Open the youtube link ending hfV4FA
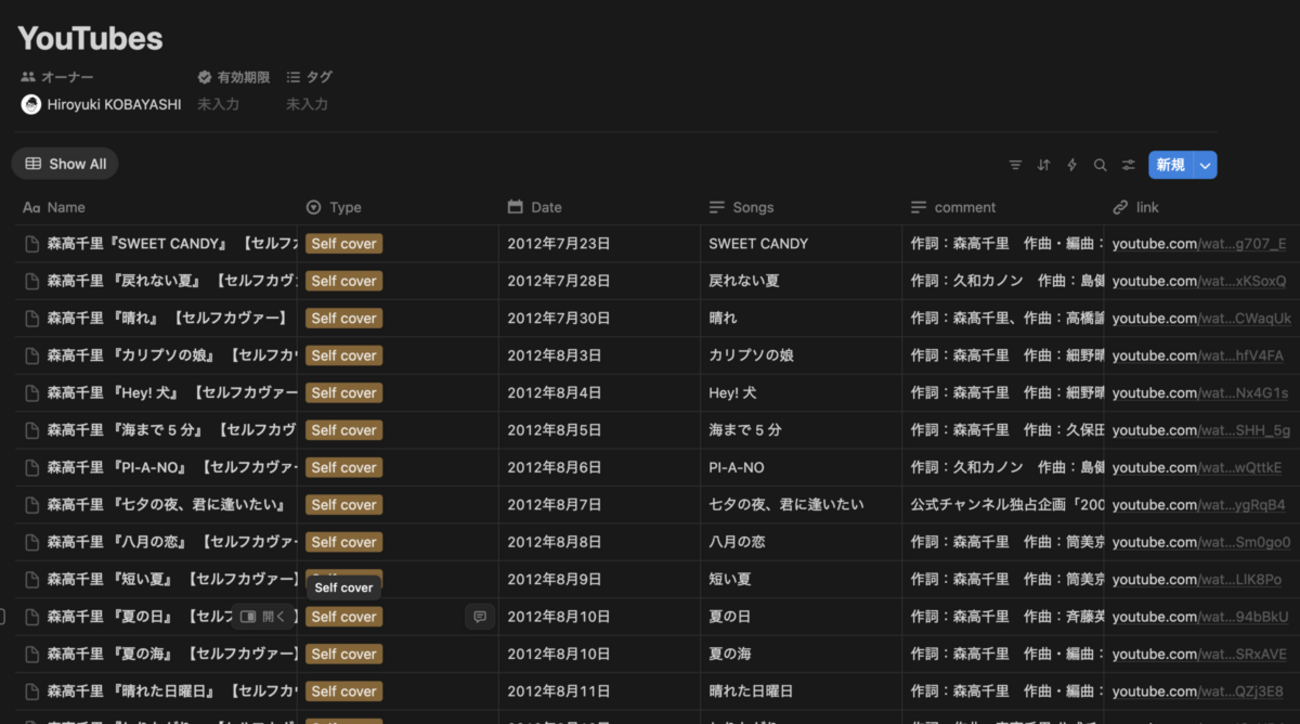The image size is (1300, 724). click(1198, 356)
